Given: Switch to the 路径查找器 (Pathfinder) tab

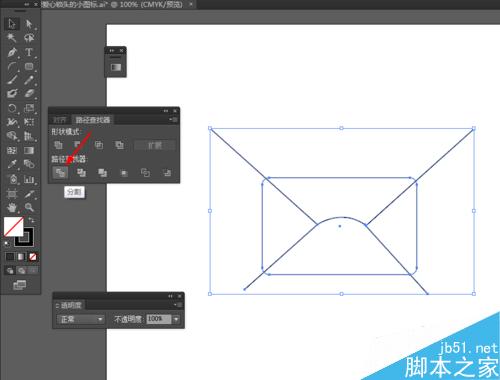Looking at the screenshot, I should pyautogui.click(x=93, y=120).
